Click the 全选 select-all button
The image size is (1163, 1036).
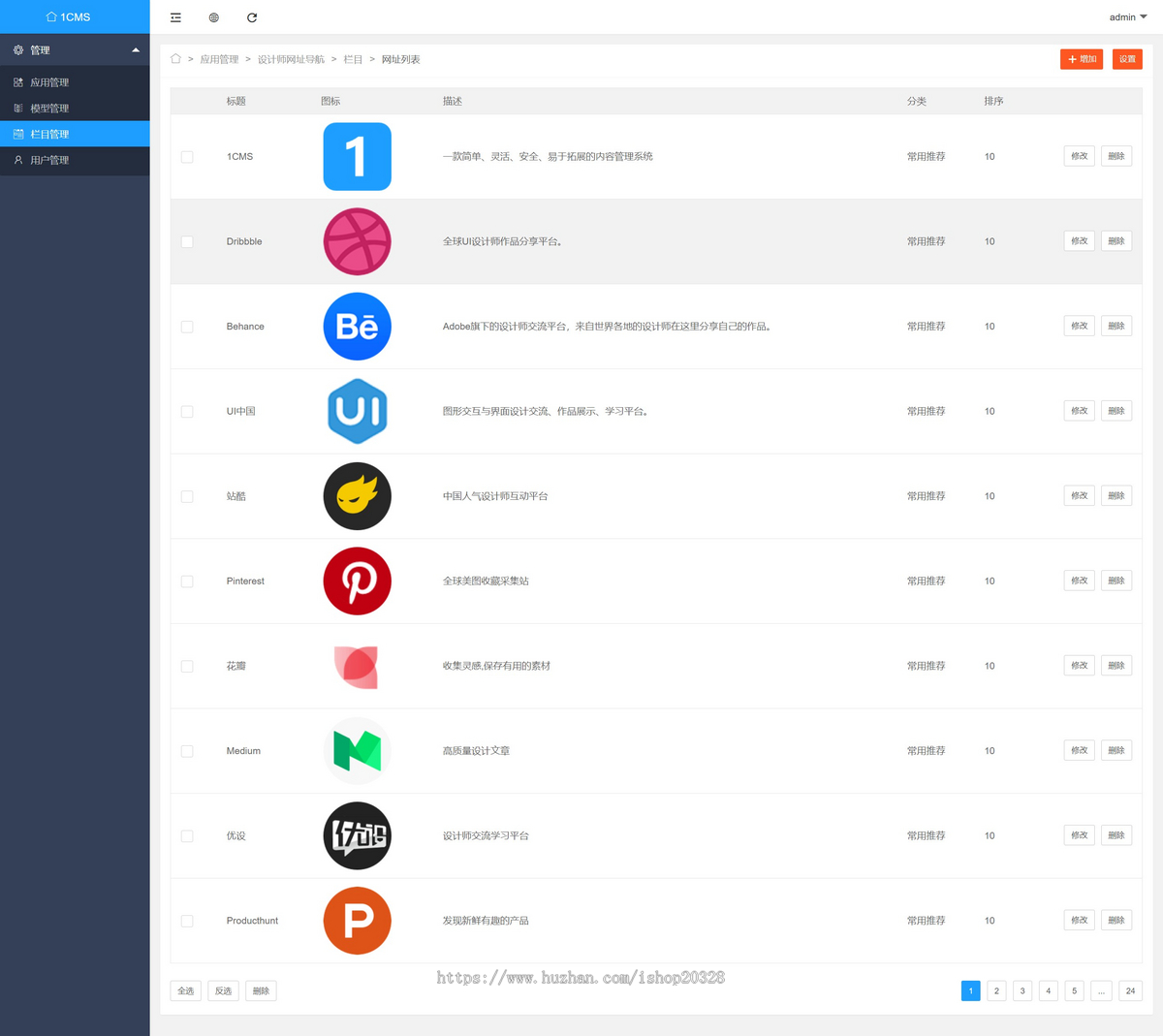tap(185, 990)
